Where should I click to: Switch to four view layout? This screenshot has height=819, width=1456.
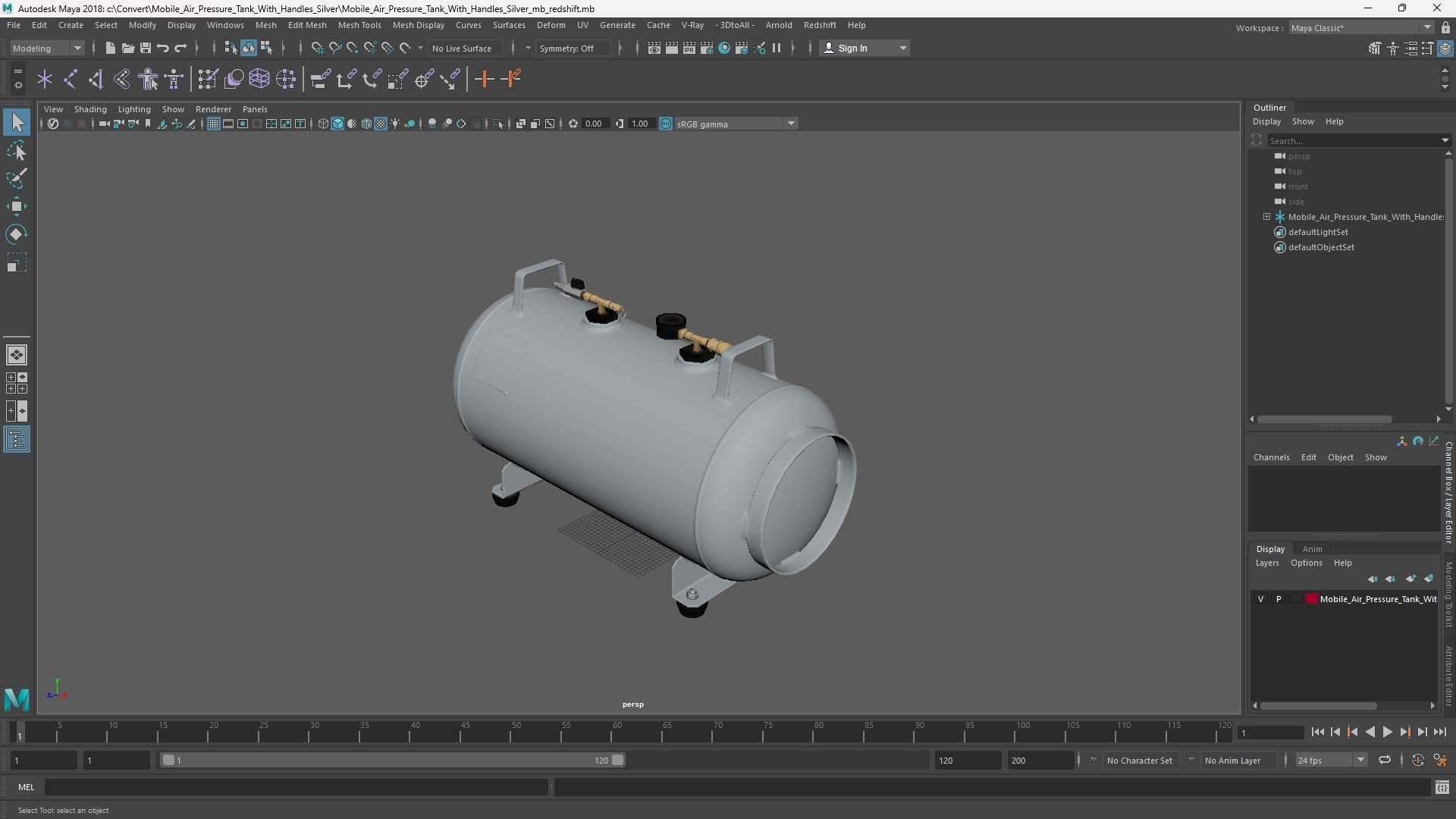click(x=17, y=383)
